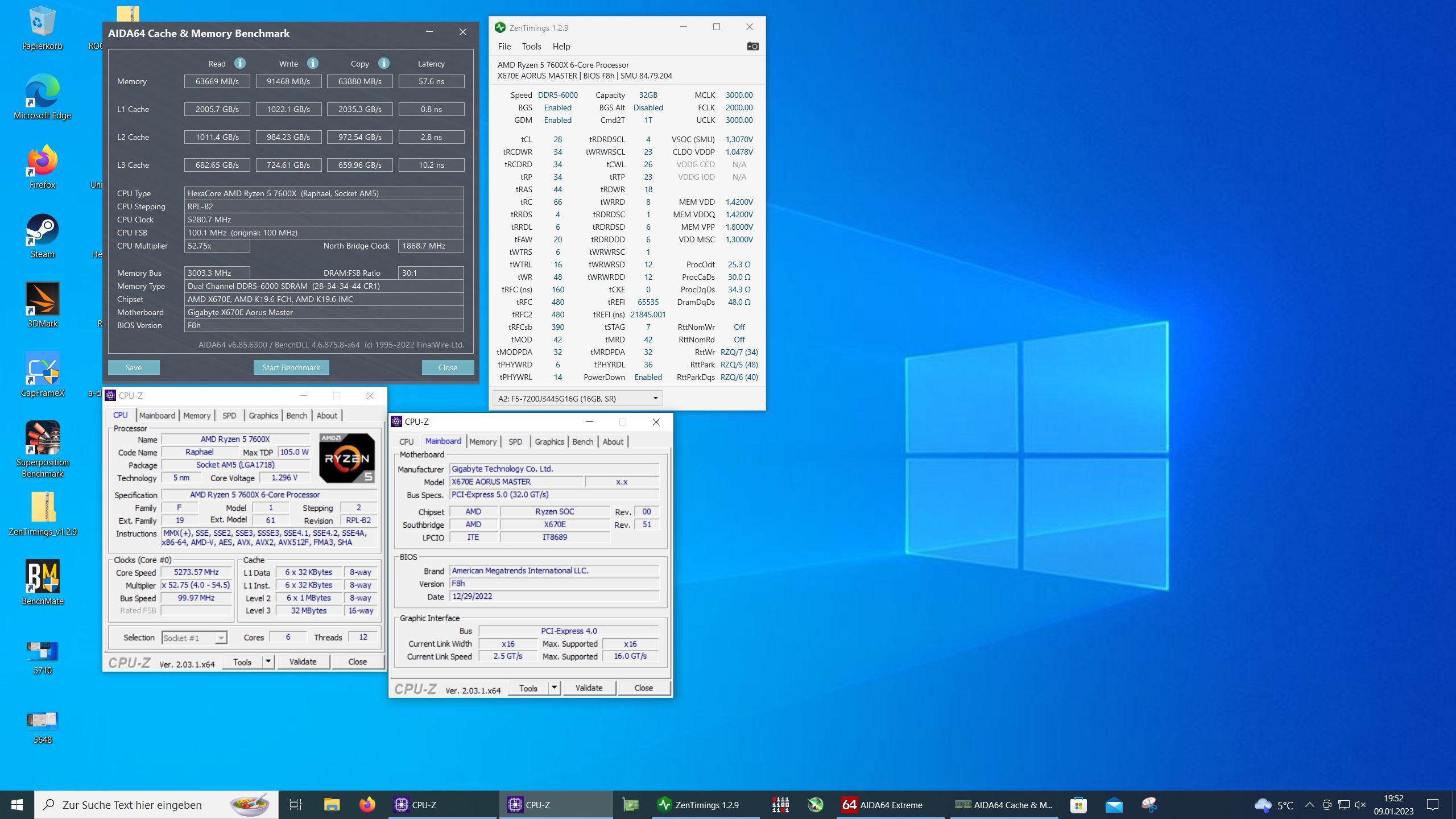
Task: Click Save button in AIDA64 benchmark
Action: [134, 367]
